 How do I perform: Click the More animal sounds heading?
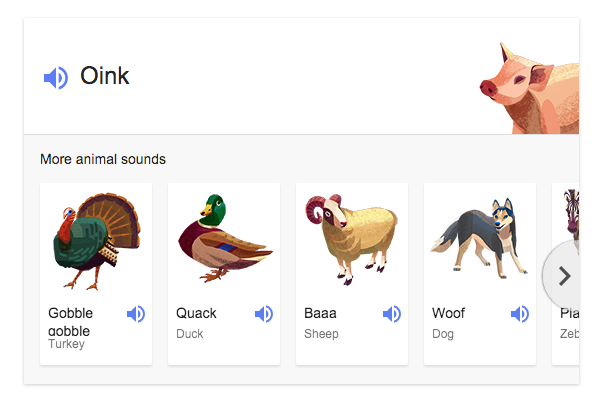103,159
